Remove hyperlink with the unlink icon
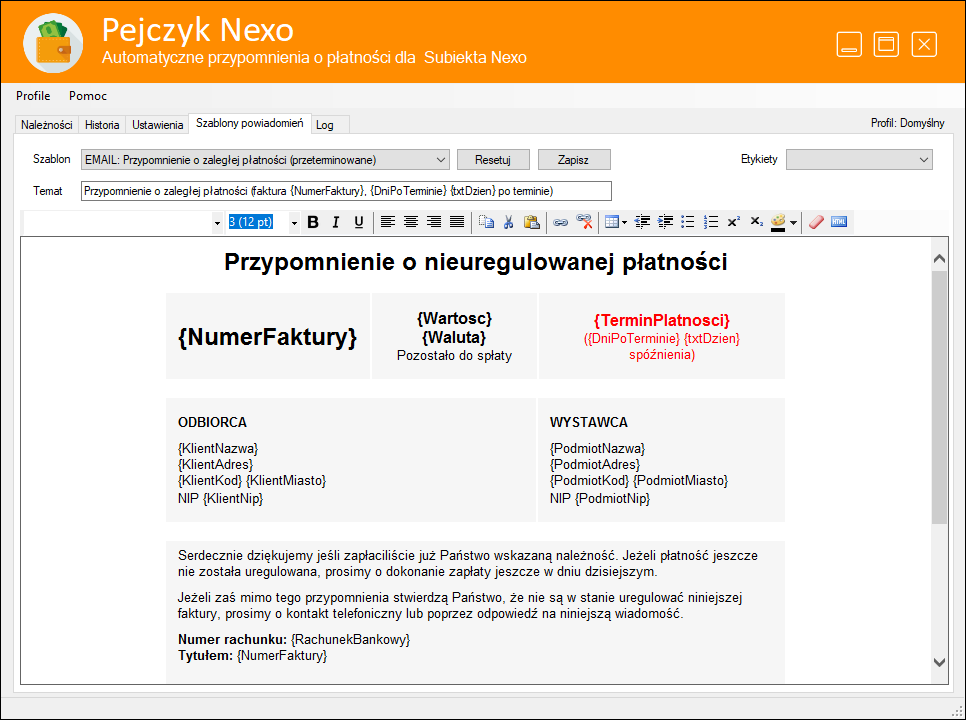This screenshot has height=720, width=966. pyautogui.click(x=584, y=222)
